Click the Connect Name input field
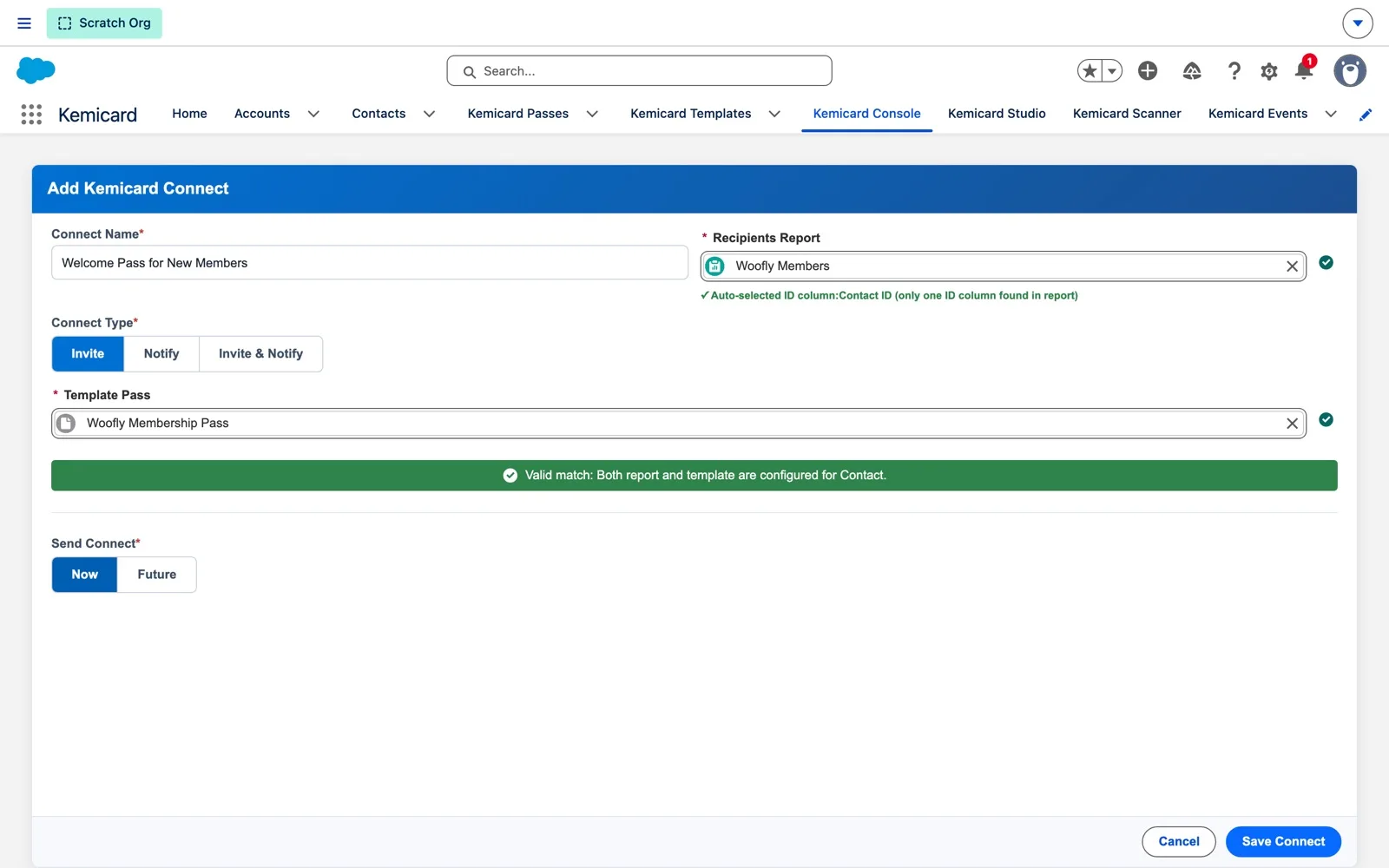 [370, 263]
